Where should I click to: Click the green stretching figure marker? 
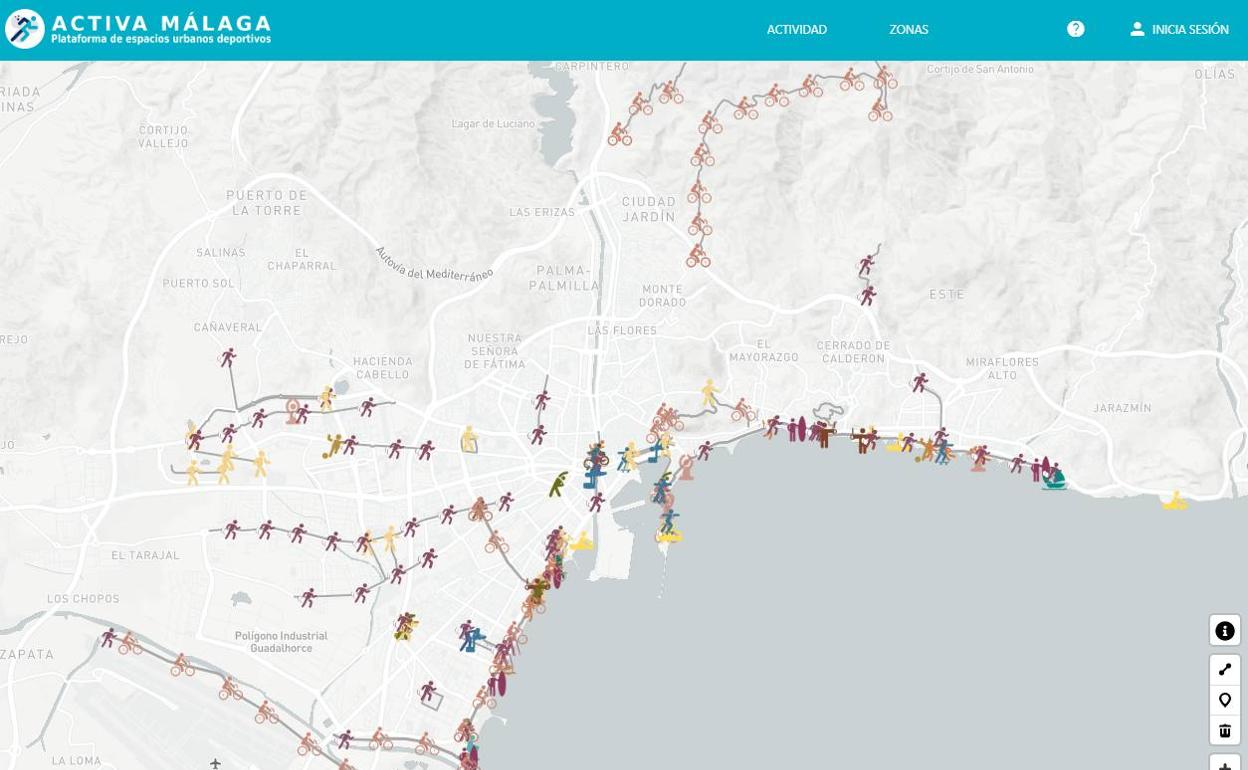tap(558, 485)
